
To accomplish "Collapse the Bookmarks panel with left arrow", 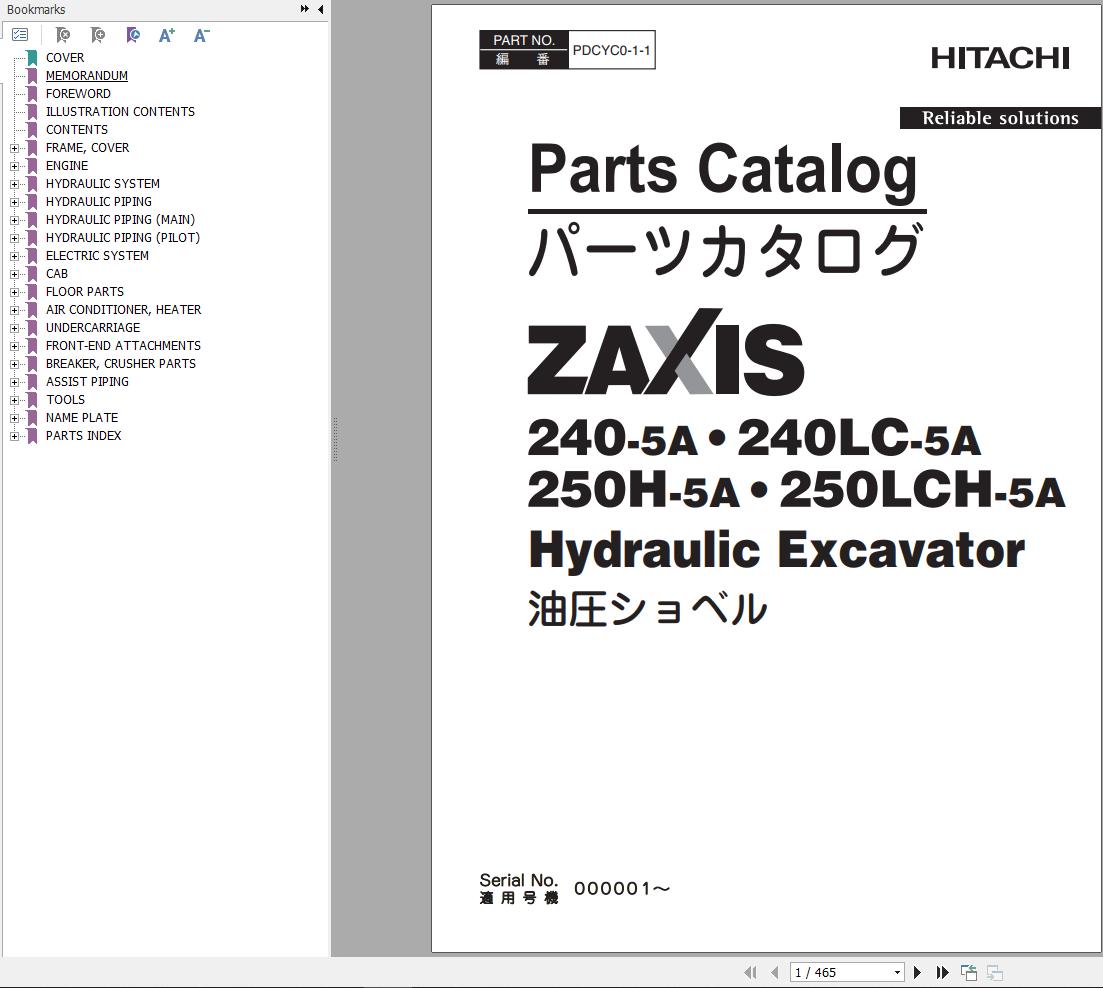I will click(321, 9).
